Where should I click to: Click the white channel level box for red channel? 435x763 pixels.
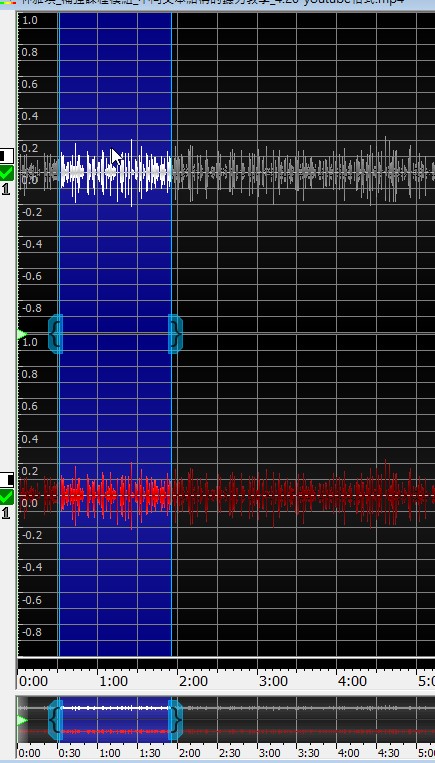point(6,479)
